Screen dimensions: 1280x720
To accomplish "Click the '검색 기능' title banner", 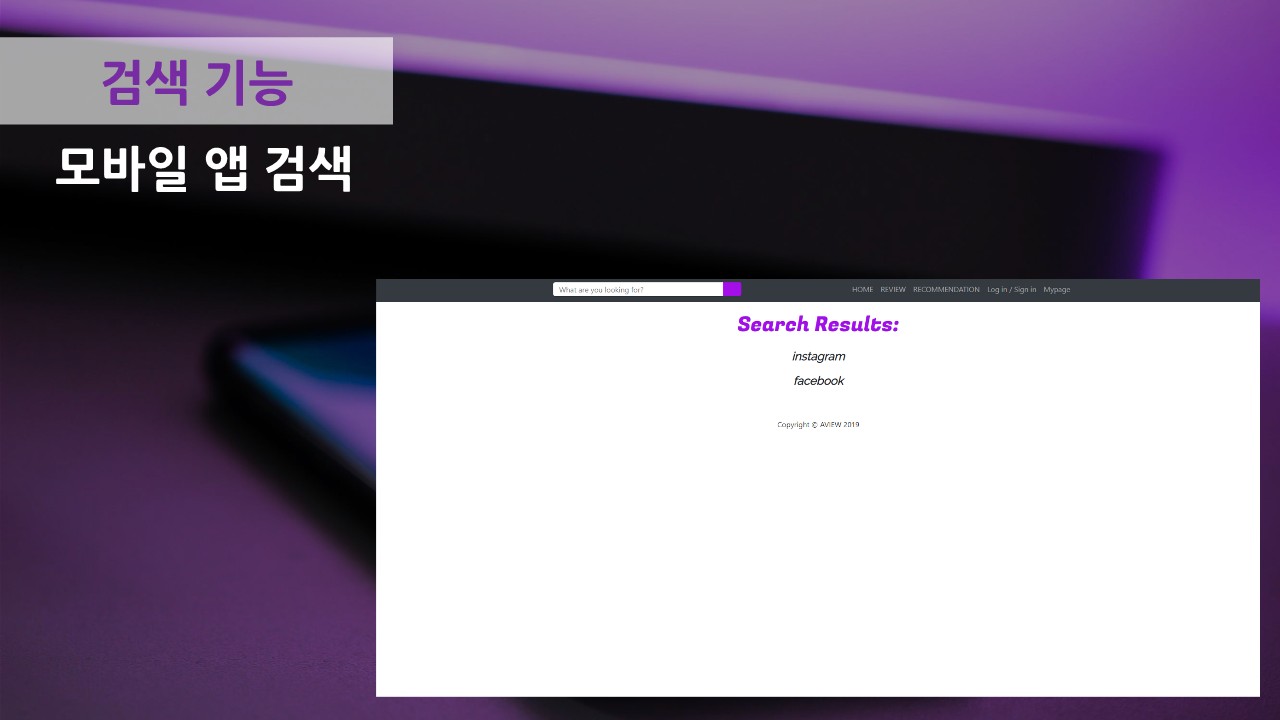I will [196, 81].
